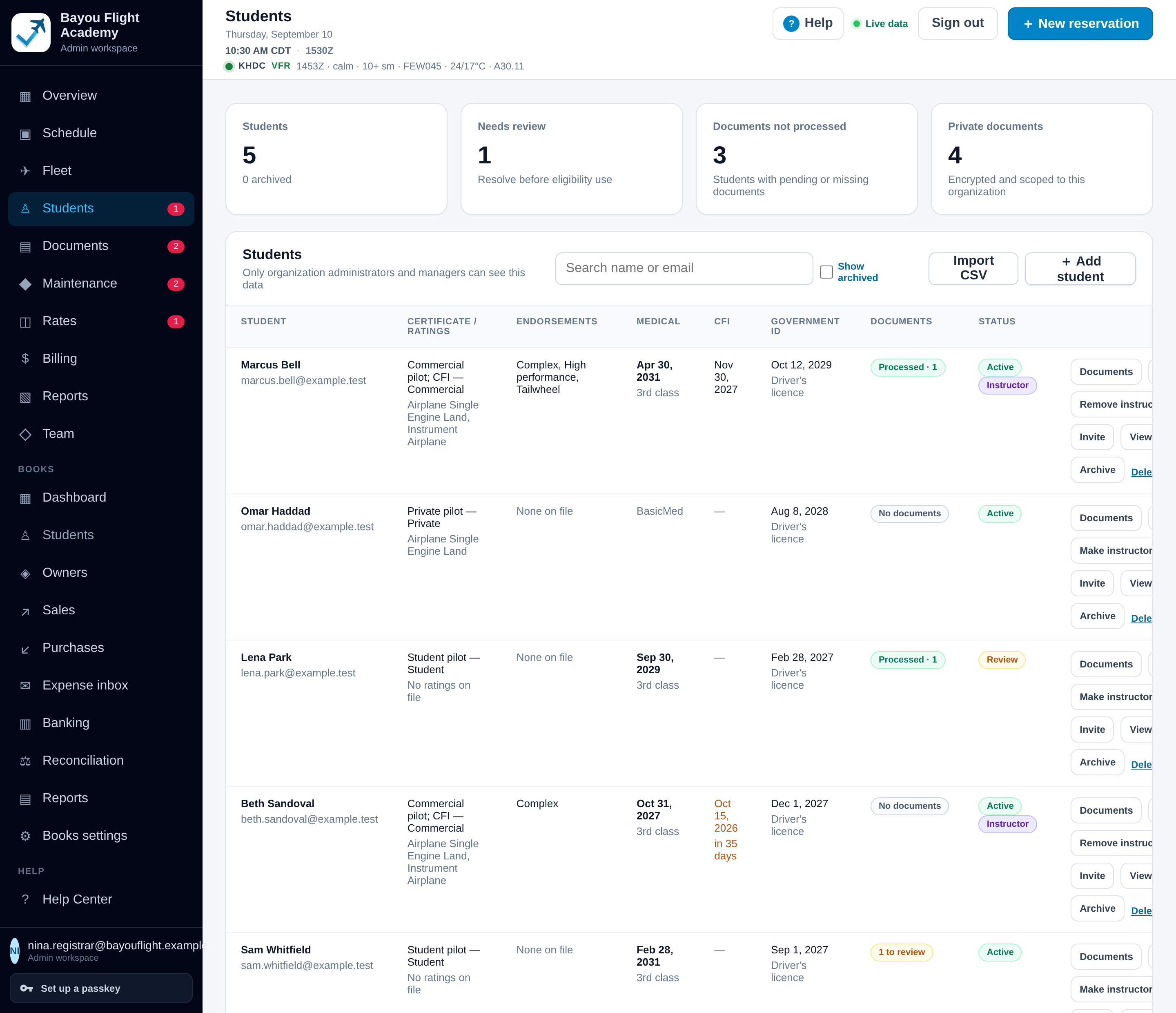Click Set up a passkey button
This screenshot has width=1176, height=1013.
[101, 988]
